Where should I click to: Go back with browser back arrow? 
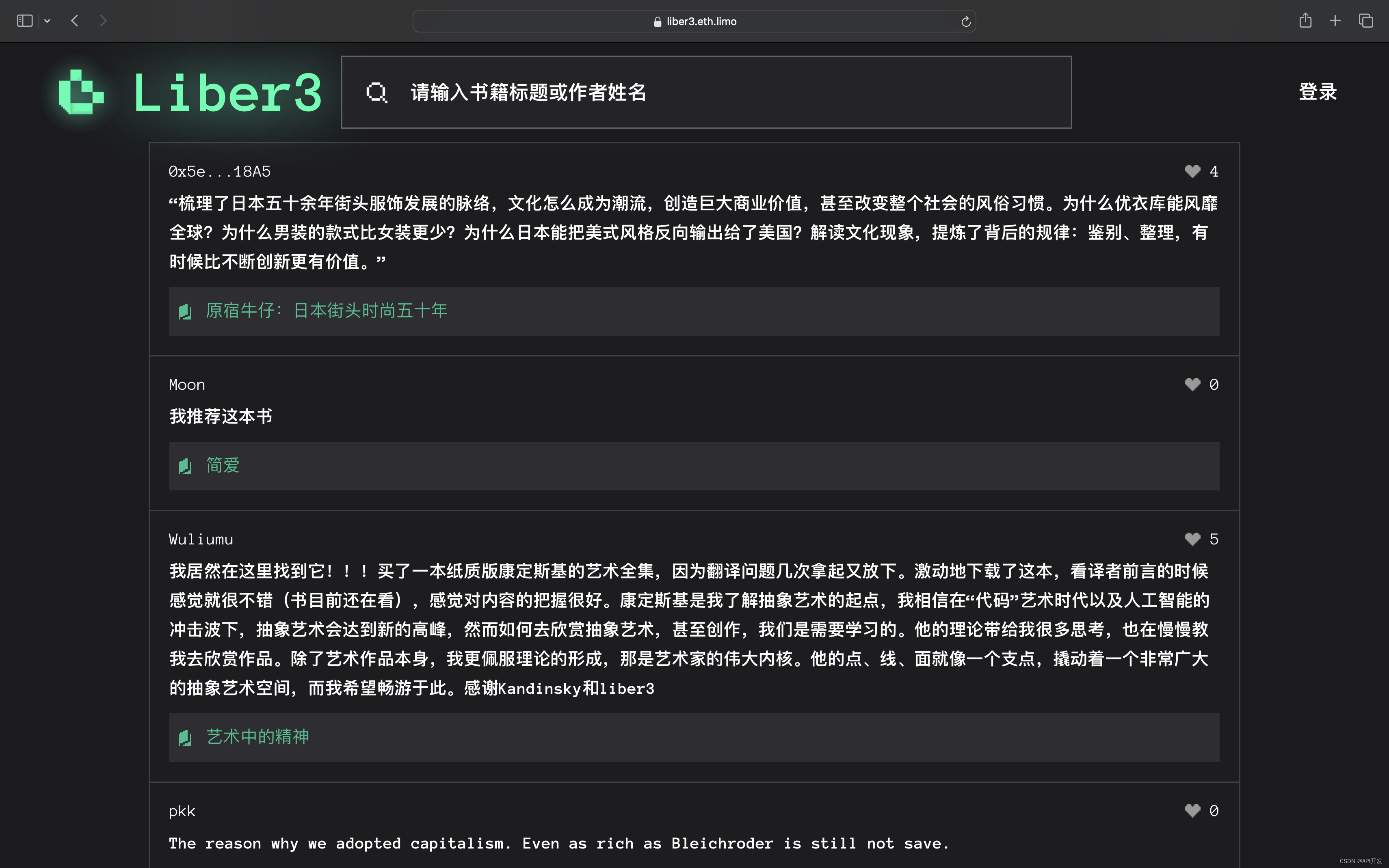(75, 21)
